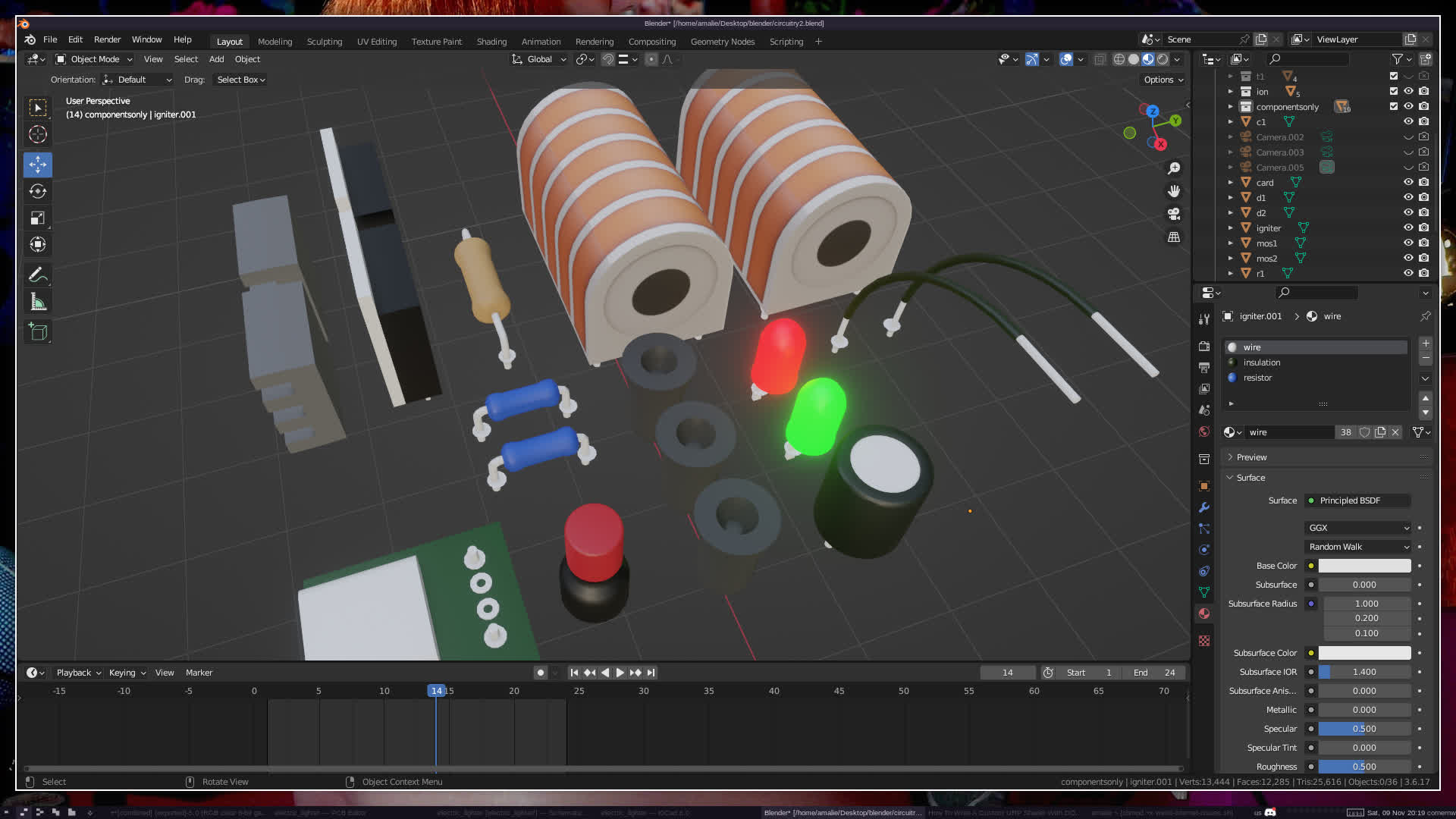Select the Measure tool

click(x=38, y=303)
